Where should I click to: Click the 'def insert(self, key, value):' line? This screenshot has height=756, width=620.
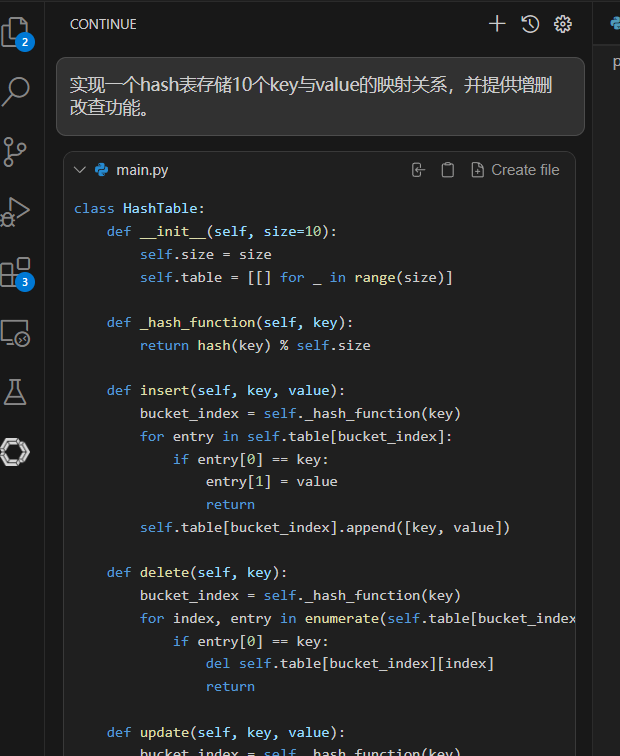click(226, 390)
